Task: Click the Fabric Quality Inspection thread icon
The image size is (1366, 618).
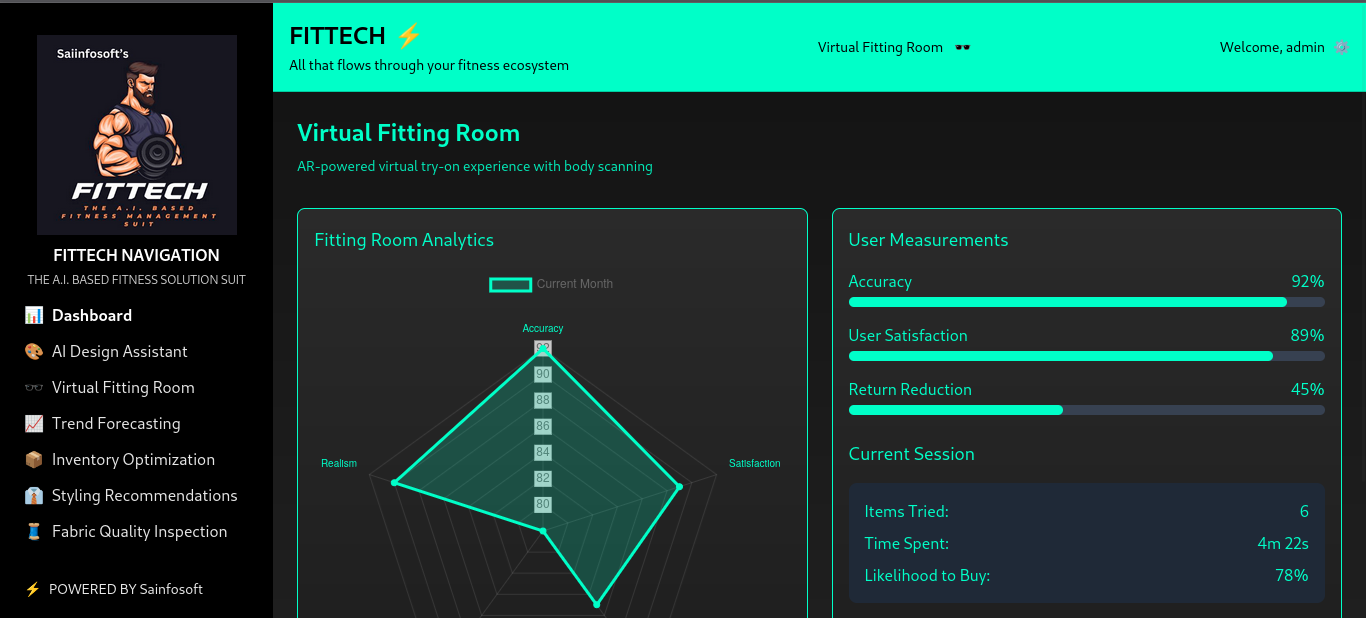Action: [34, 531]
